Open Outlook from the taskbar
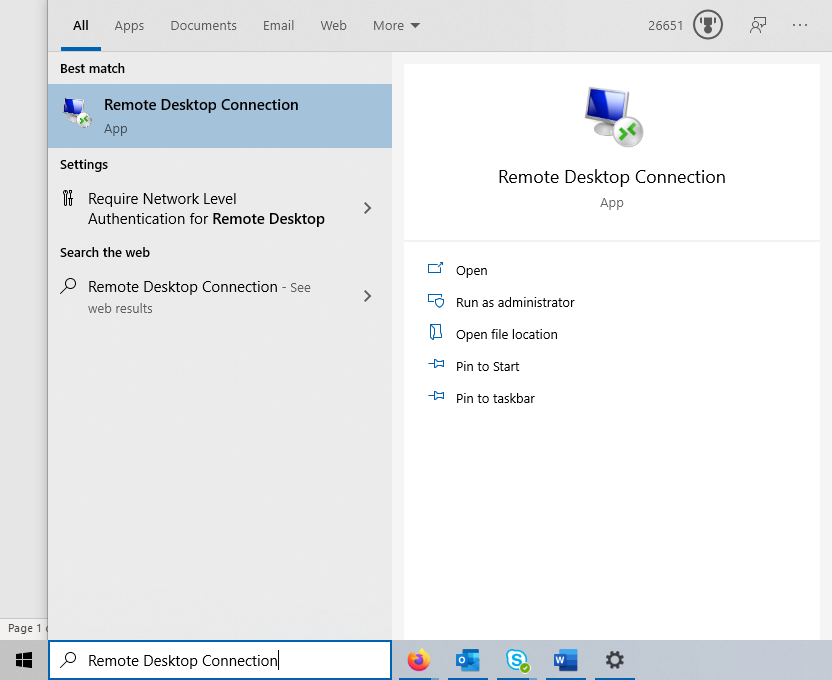This screenshot has width=832, height=680. click(467, 660)
